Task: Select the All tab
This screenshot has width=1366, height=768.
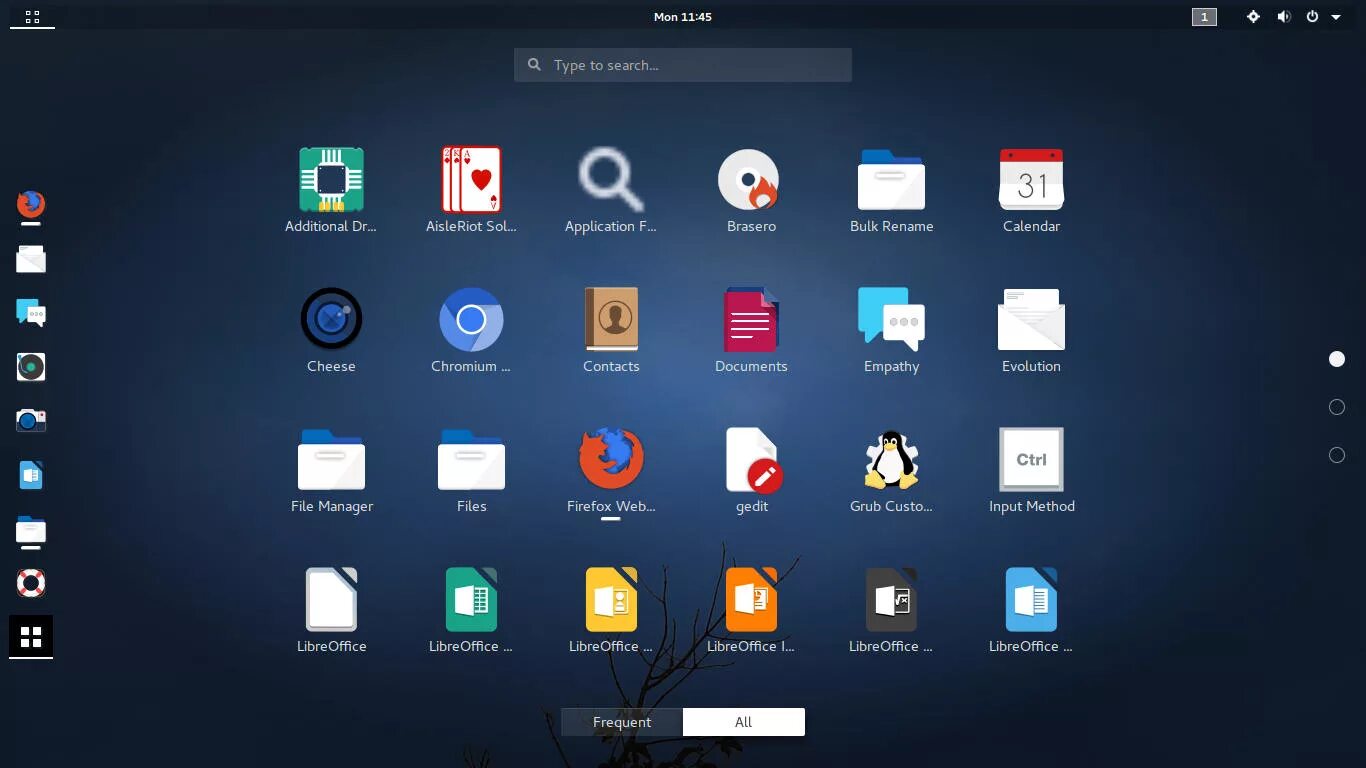Action: coord(744,722)
